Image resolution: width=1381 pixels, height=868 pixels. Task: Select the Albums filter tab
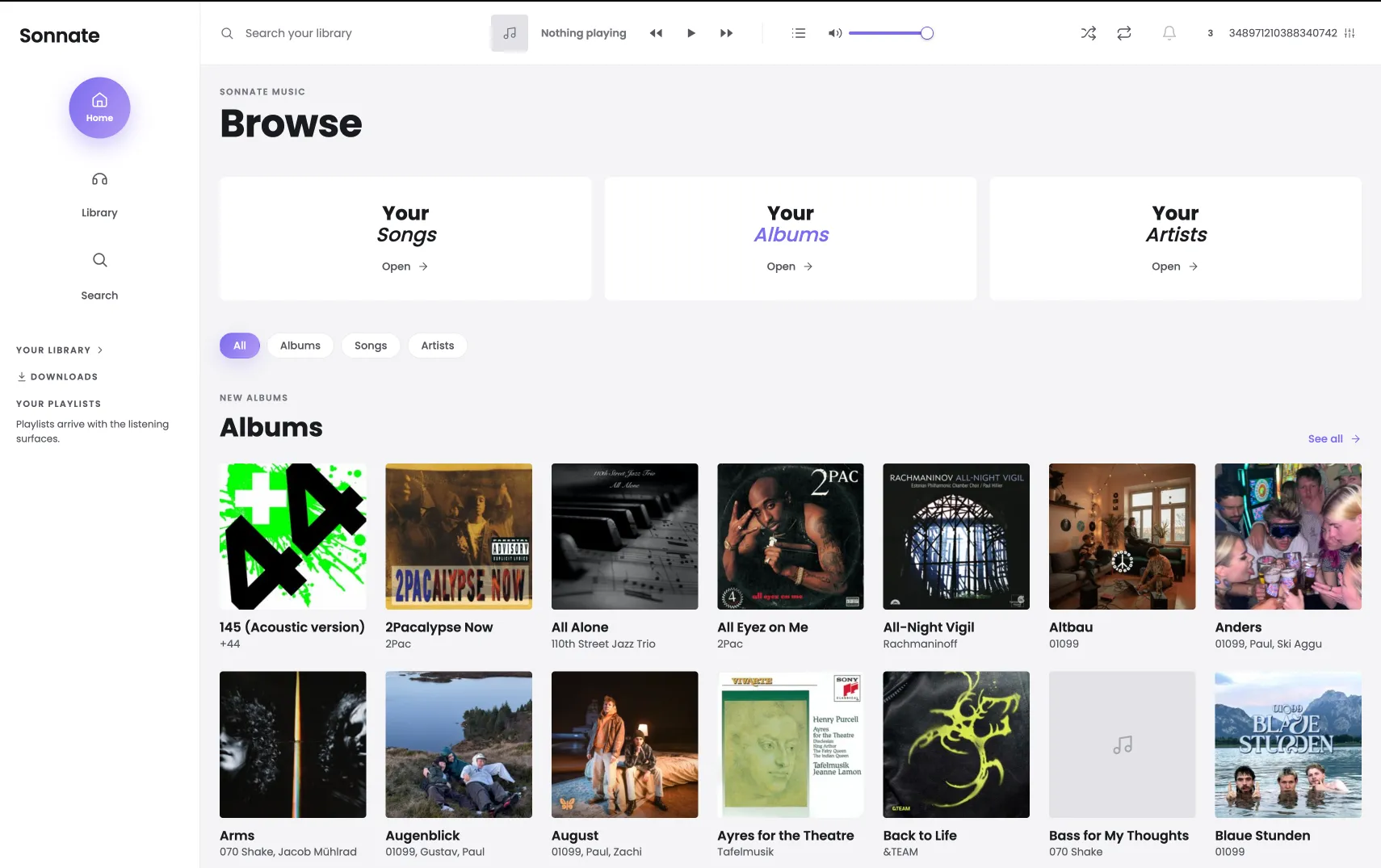(x=300, y=346)
